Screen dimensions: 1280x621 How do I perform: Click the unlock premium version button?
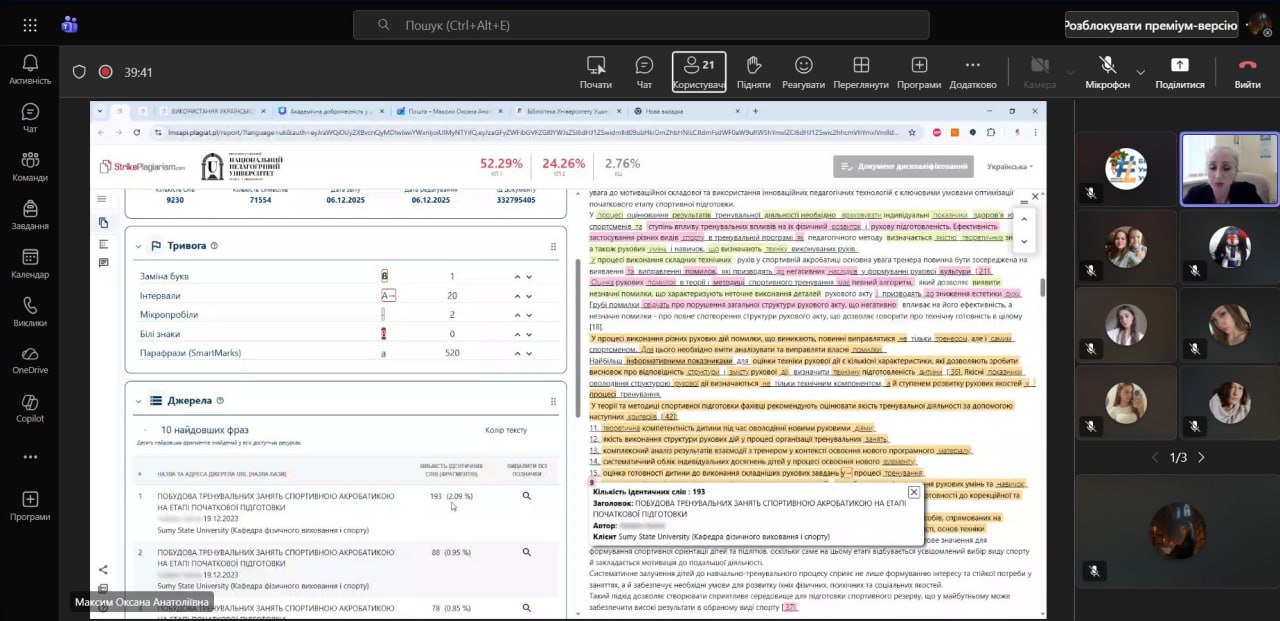tap(1148, 25)
